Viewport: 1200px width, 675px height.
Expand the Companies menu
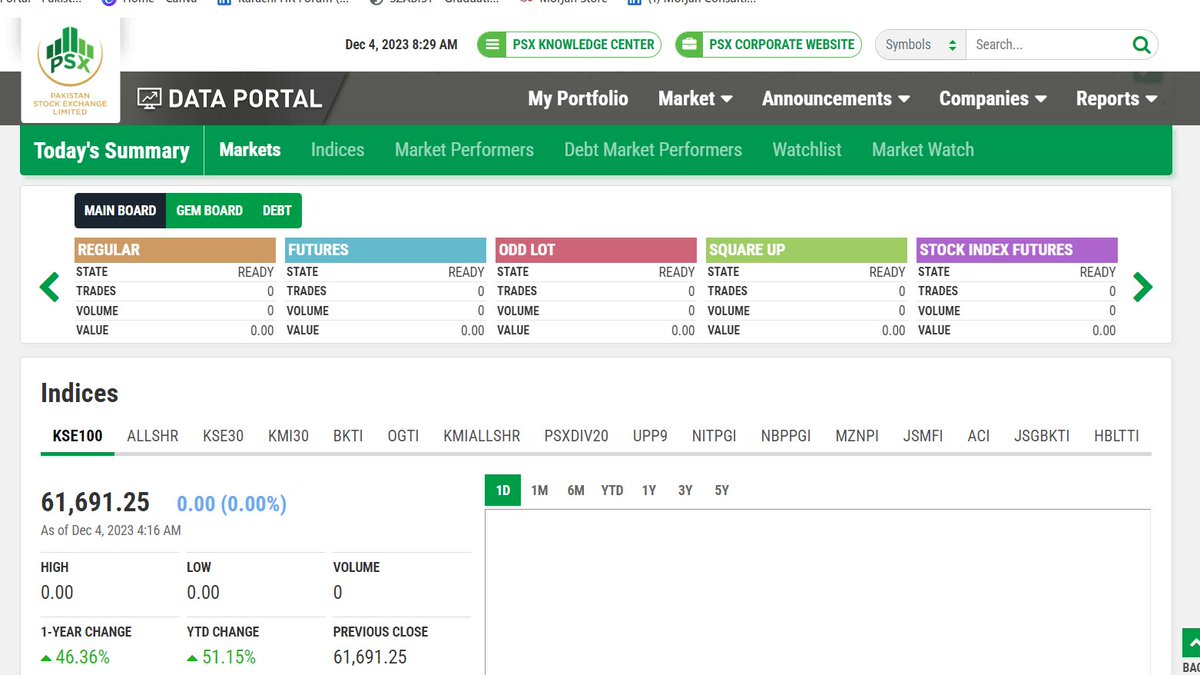pyautogui.click(x=993, y=98)
